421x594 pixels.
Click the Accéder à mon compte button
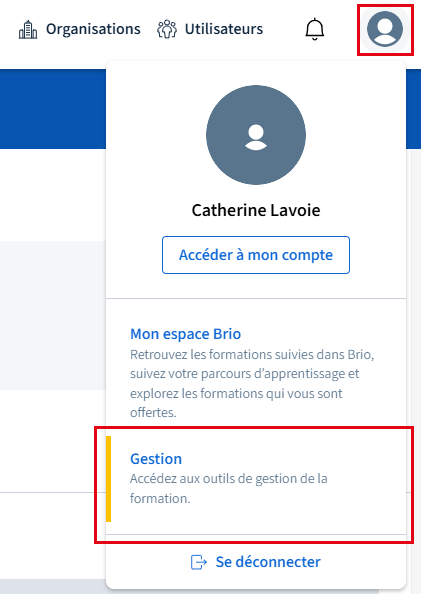(x=256, y=255)
